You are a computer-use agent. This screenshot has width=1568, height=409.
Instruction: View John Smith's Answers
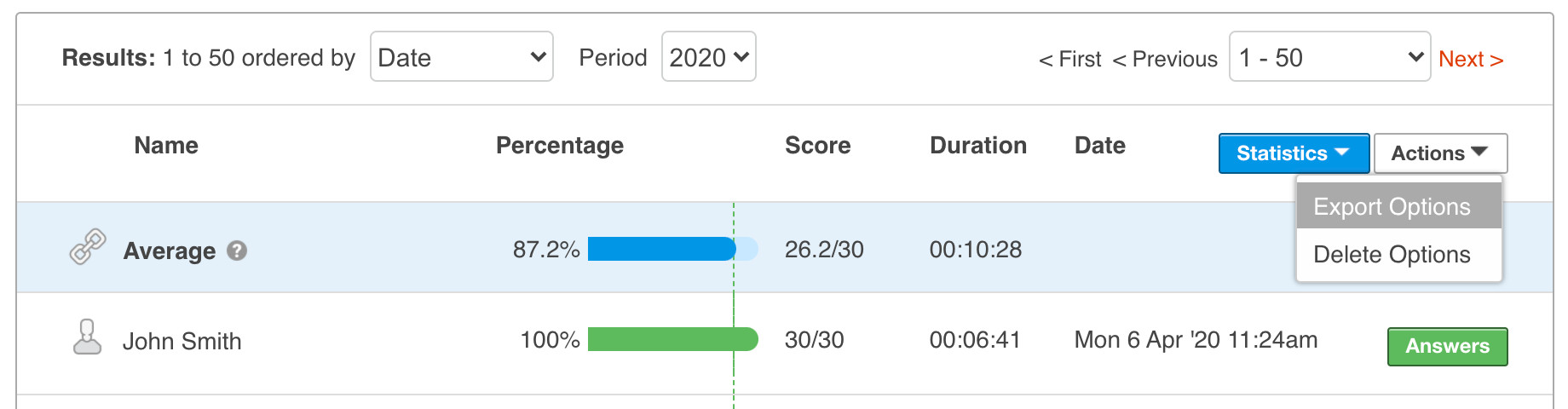point(1447,347)
